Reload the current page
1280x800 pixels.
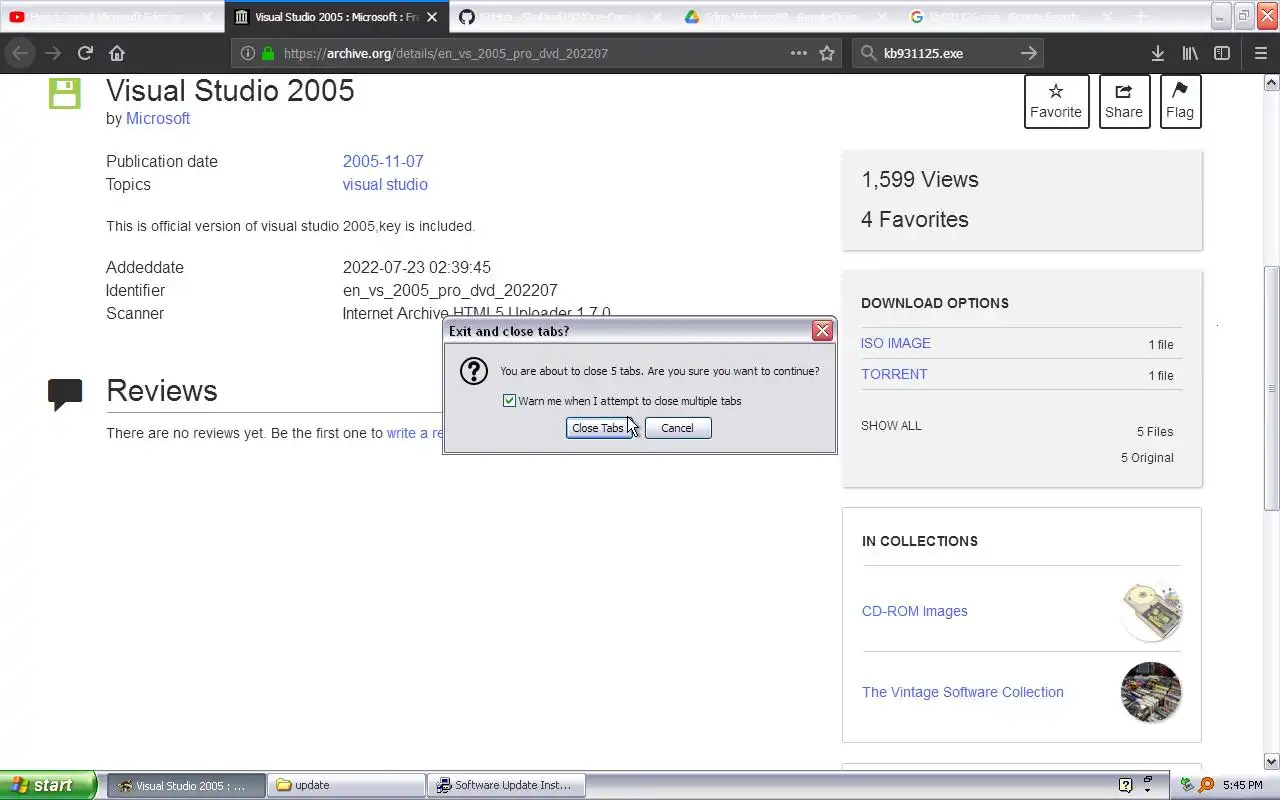[x=85, y=53]
